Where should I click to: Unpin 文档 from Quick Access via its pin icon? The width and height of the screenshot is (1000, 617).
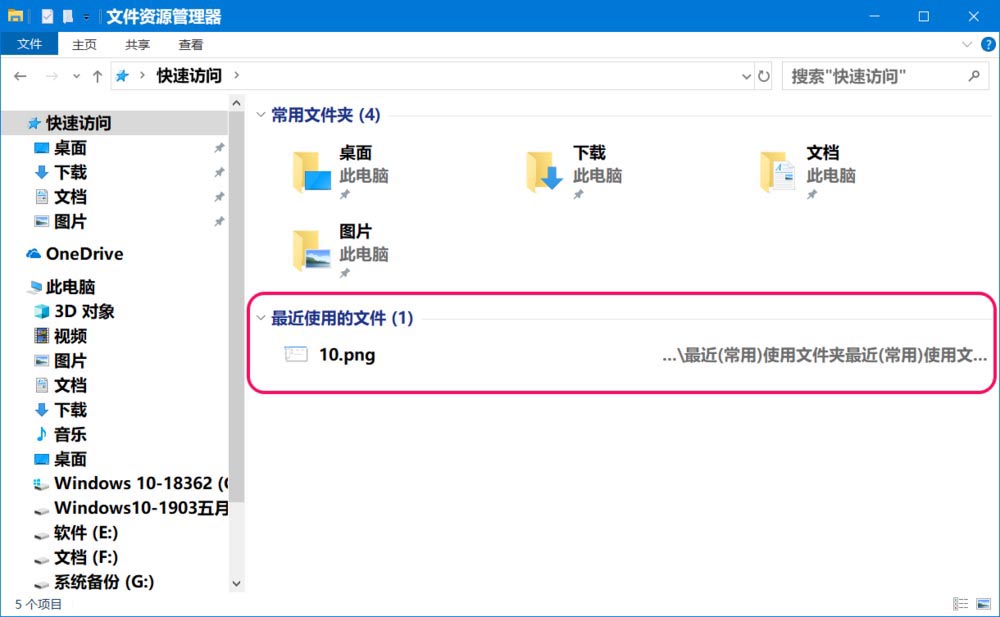coord(219,197)
